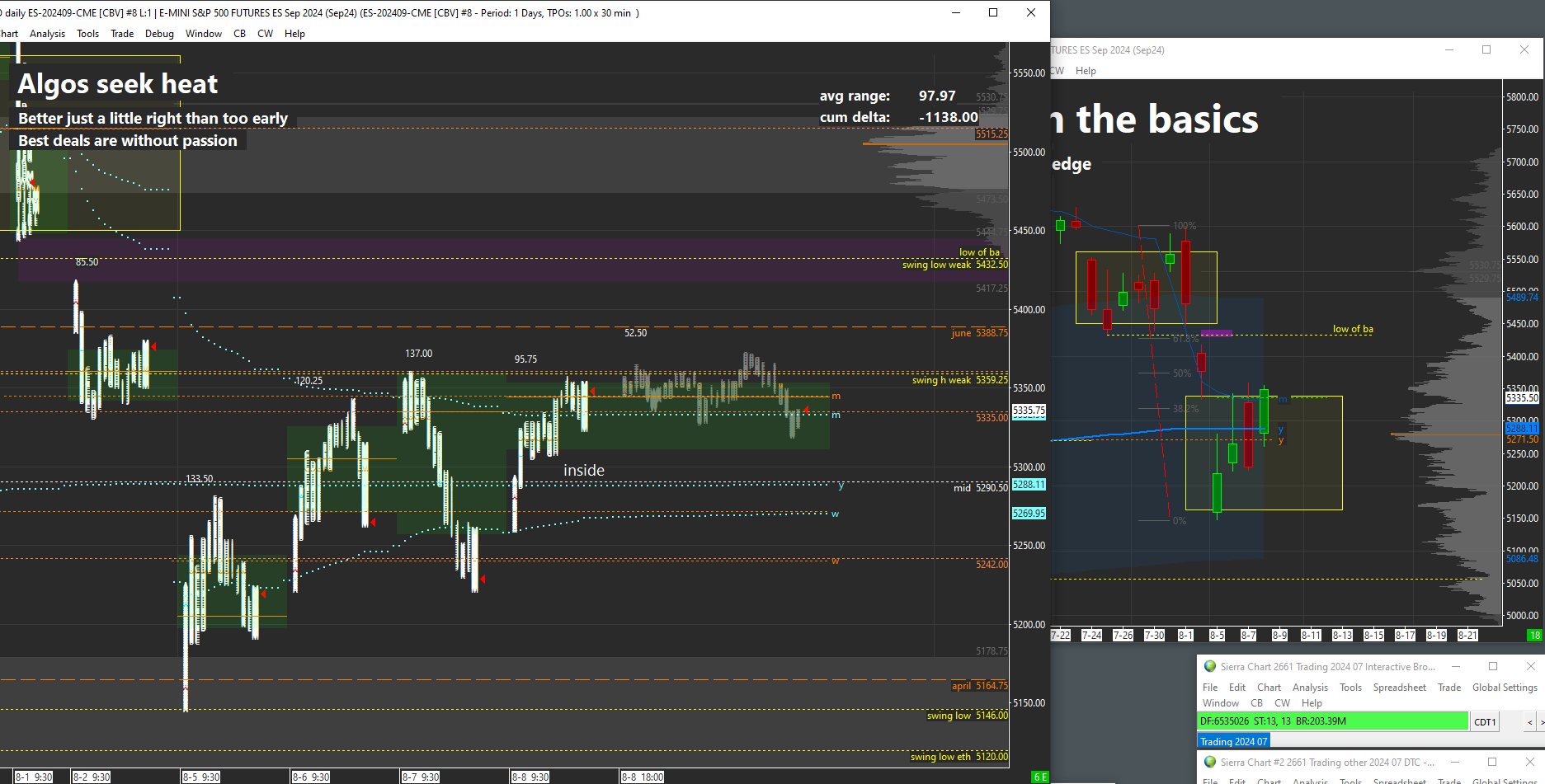This screenshot has height=784, width=1545.
Task: Open File menu in Sierra Chart 2661 window
Action: pos(1210,688)
